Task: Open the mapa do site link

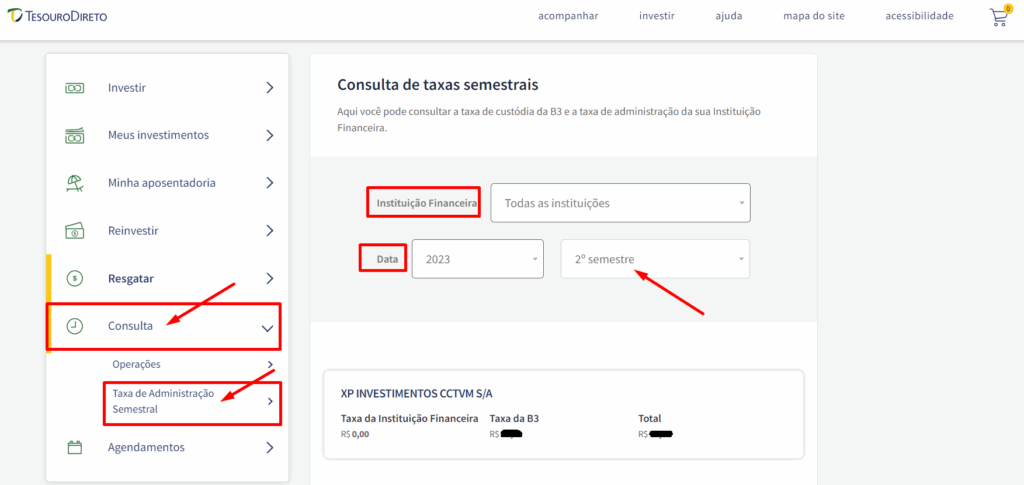Action: [x=813, y=16]
